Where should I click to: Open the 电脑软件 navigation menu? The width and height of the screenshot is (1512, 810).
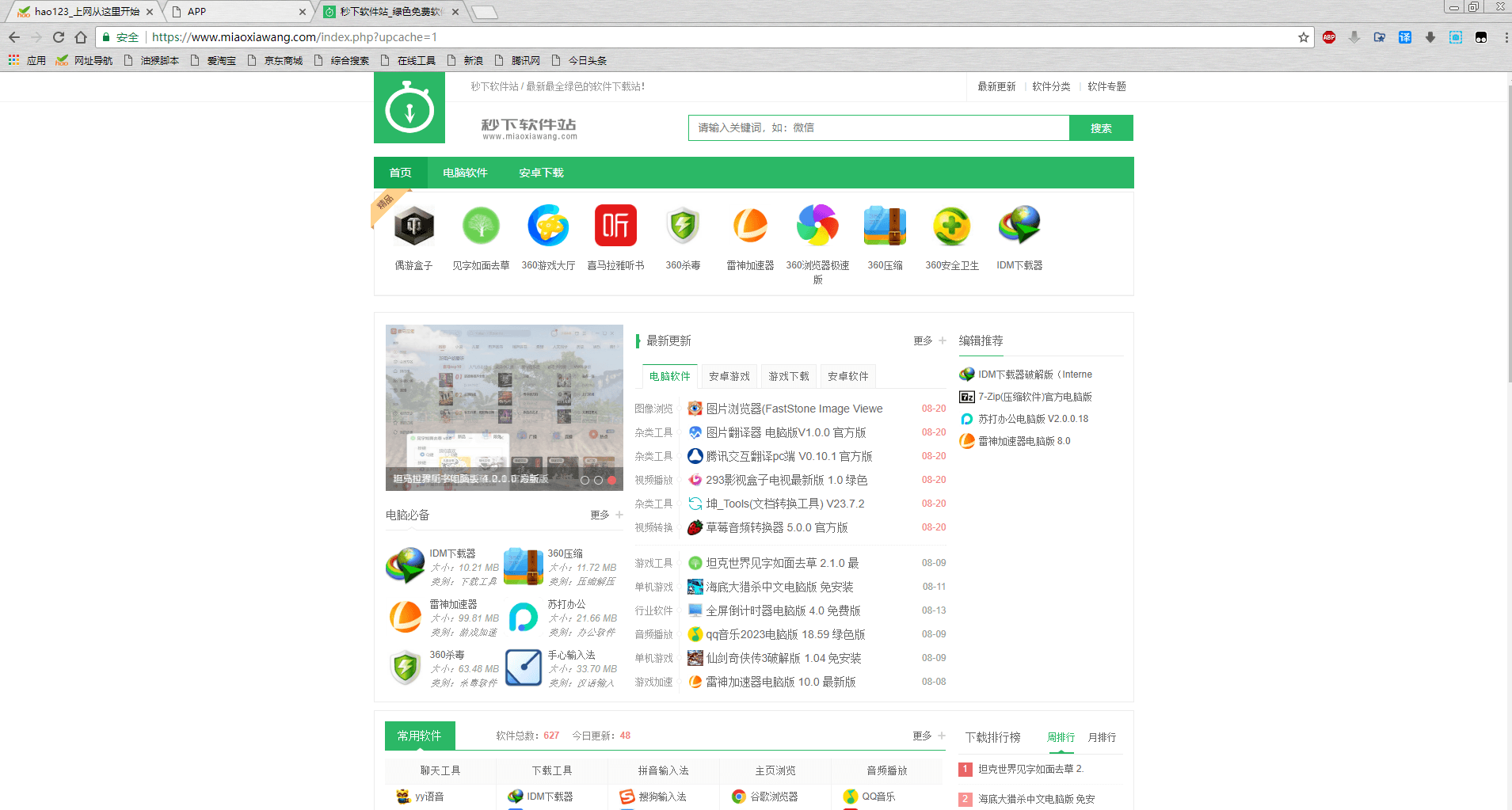click(465, 173)
